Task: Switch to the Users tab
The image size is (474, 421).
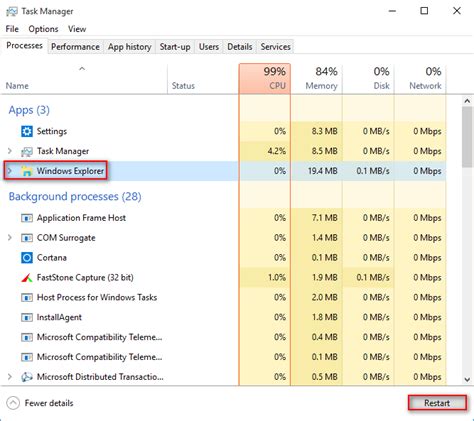Action: (209, 47)
